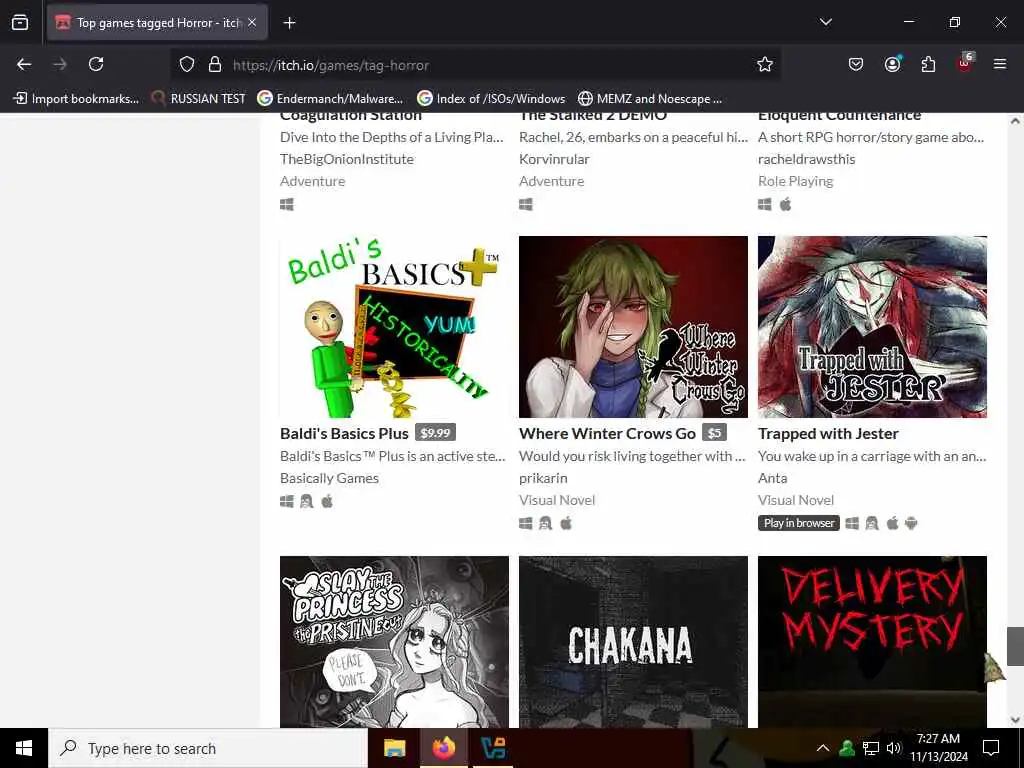Click the page scrollbar thumb
The height and width of the screenshot is (768, 1024).
point(1015,646)
